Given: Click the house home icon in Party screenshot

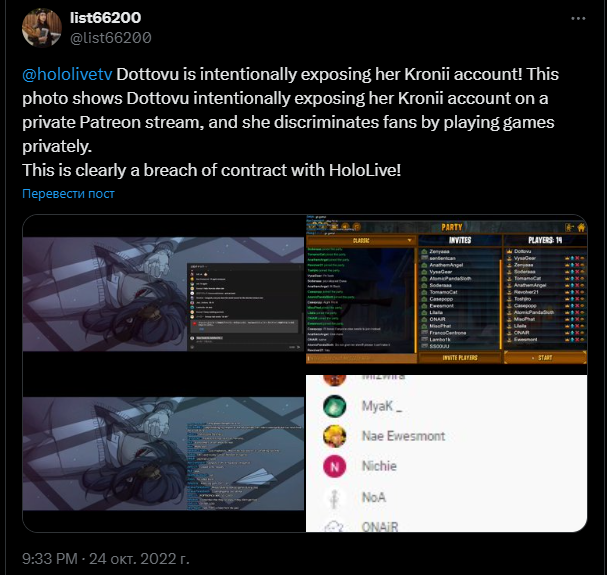Looking at the screenshot, I should 581,228.
